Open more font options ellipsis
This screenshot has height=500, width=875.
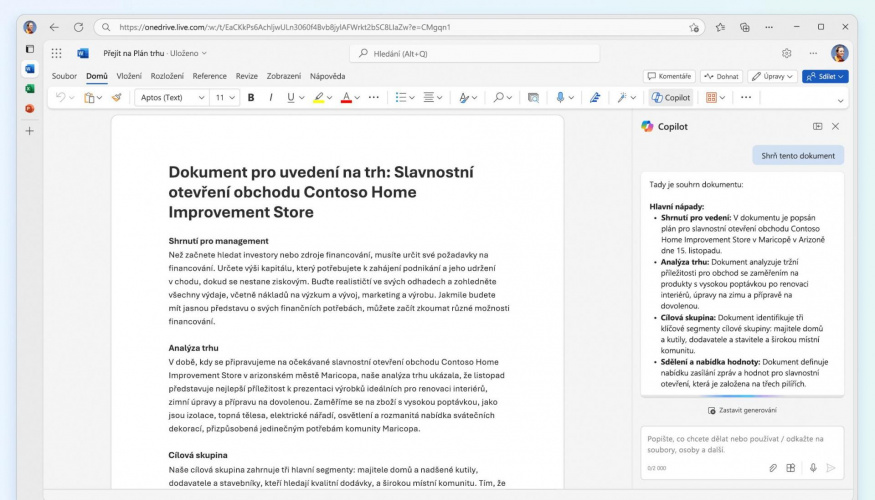pos(374,98)
